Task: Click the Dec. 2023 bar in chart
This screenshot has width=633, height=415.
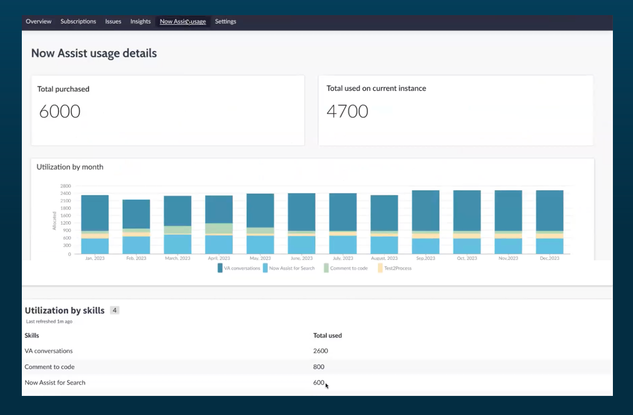Action: tap(549, 222)
